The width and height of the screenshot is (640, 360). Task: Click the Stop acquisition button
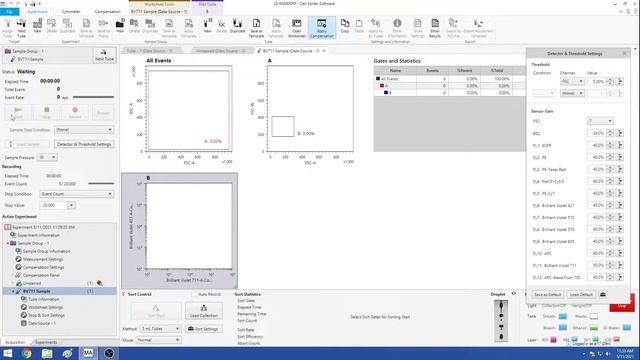[47, 113]
